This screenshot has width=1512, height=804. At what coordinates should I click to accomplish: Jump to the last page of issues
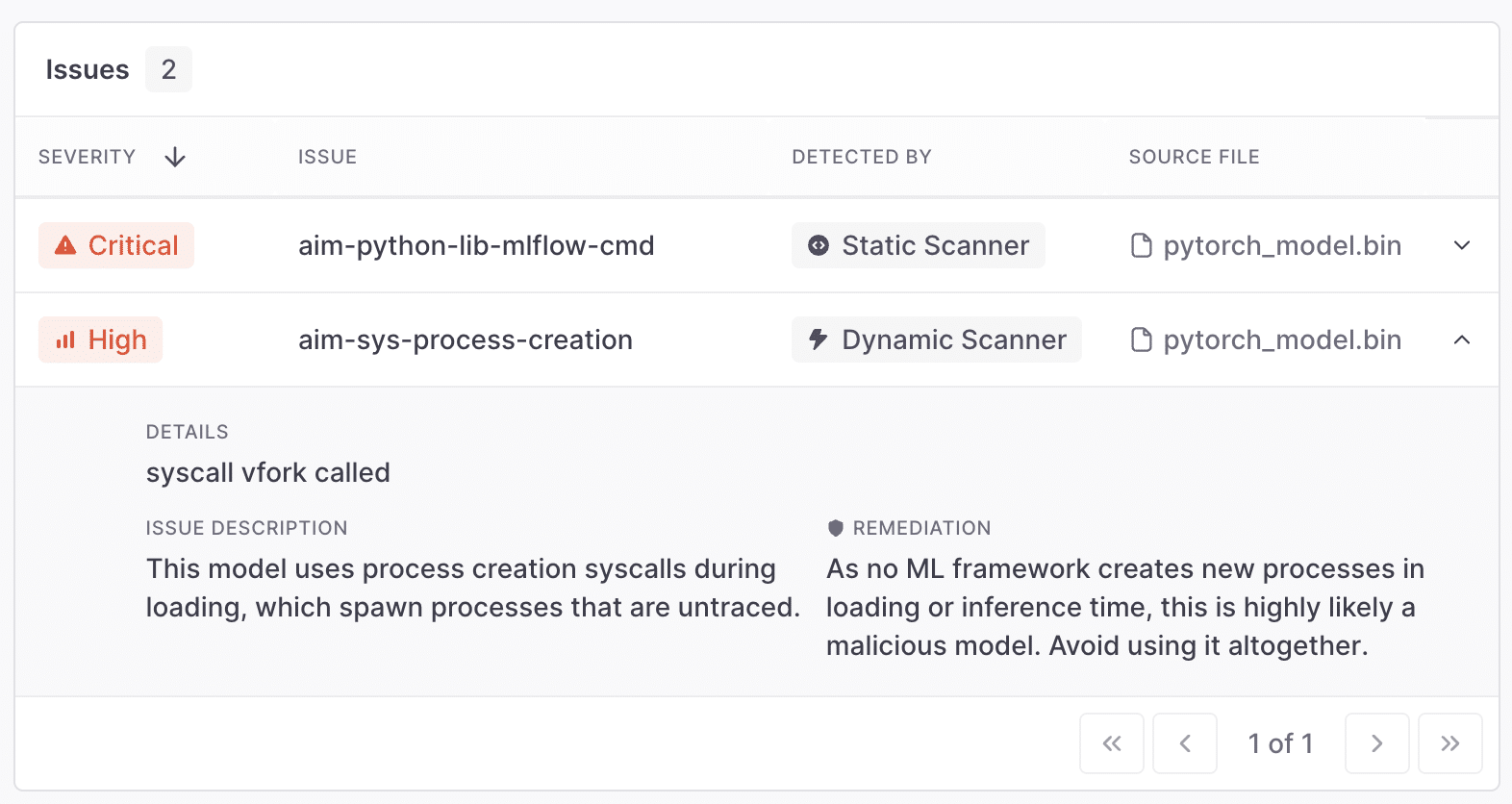click(1450, 743)
